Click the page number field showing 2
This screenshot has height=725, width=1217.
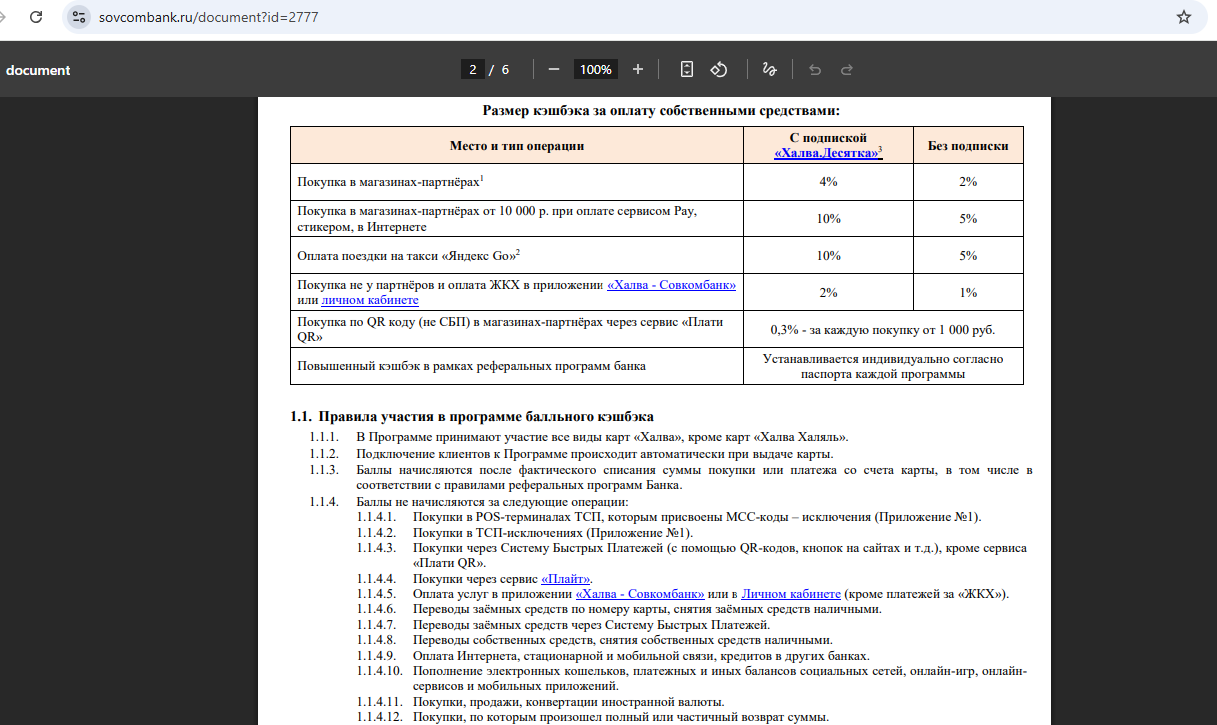473,69
